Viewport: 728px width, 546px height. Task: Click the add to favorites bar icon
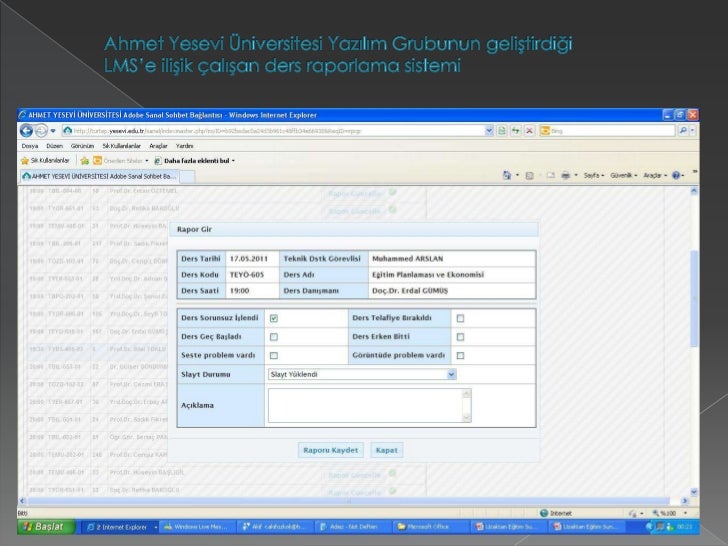point(84,161)
